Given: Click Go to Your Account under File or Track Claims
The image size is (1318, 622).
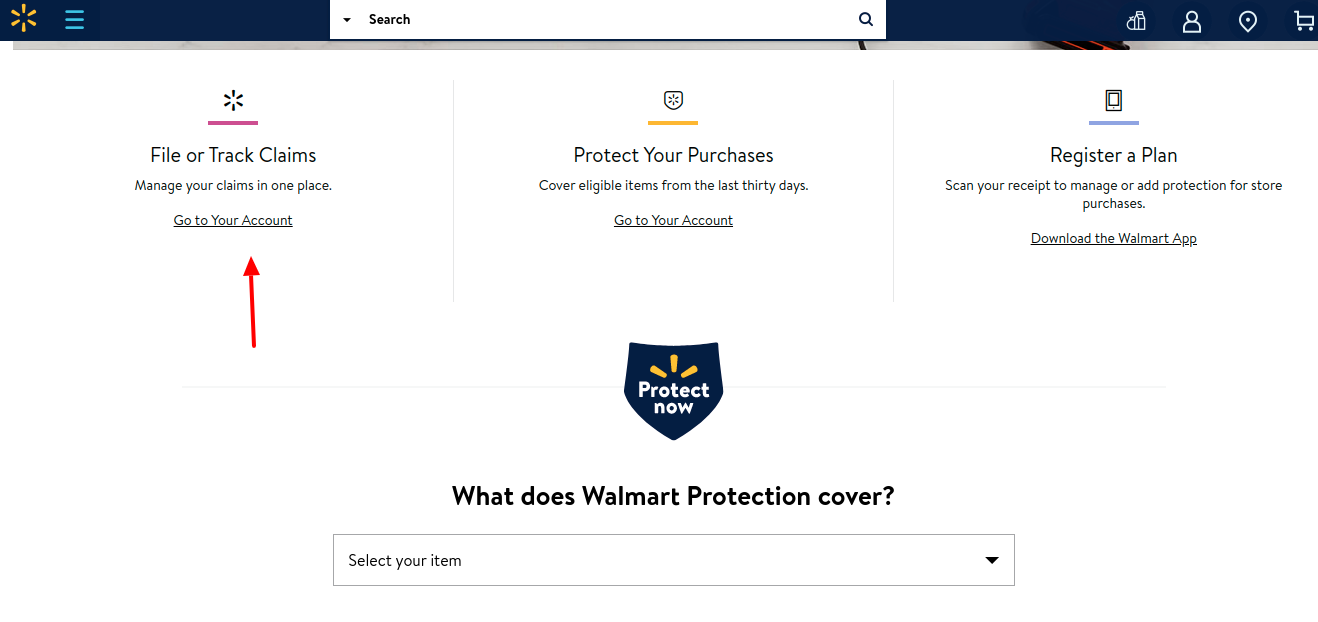Looking at the screenshot, I should coord(233,220).
